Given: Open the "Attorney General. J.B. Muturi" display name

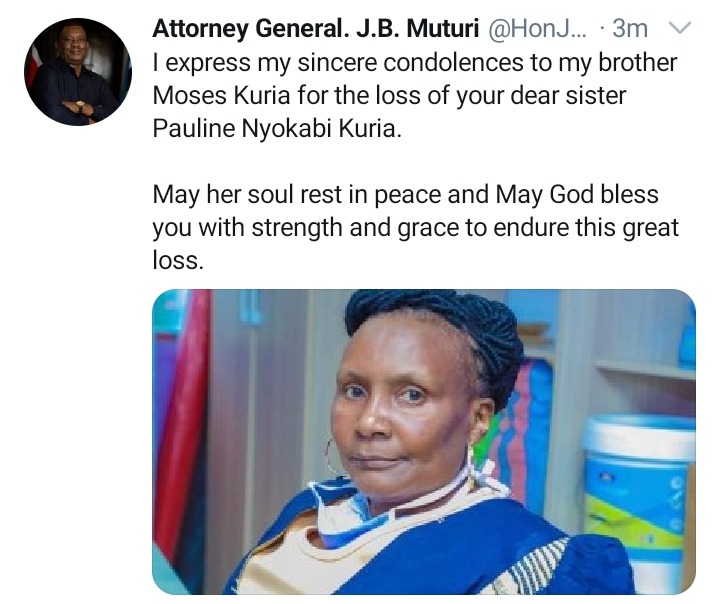Looking at the screenshot, I should (x=315, y=28).
